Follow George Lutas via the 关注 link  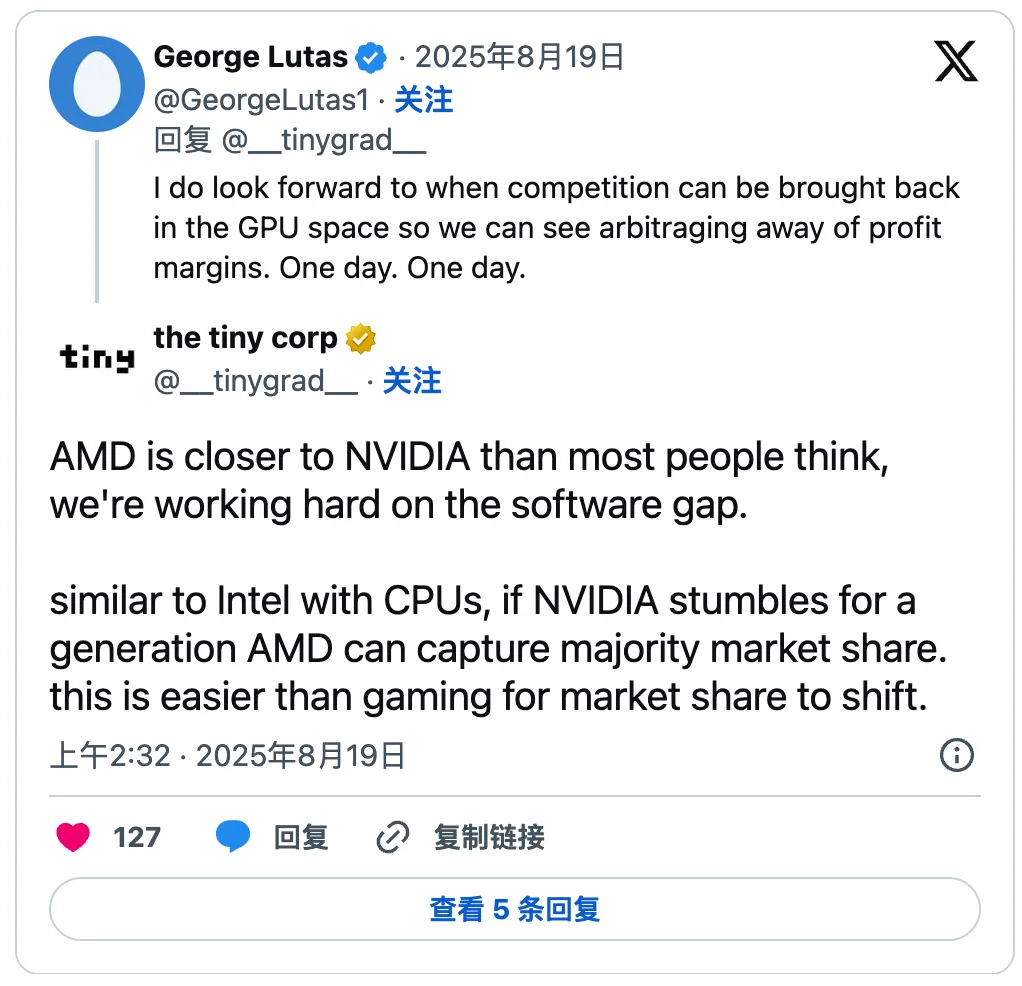coord(424,101)
